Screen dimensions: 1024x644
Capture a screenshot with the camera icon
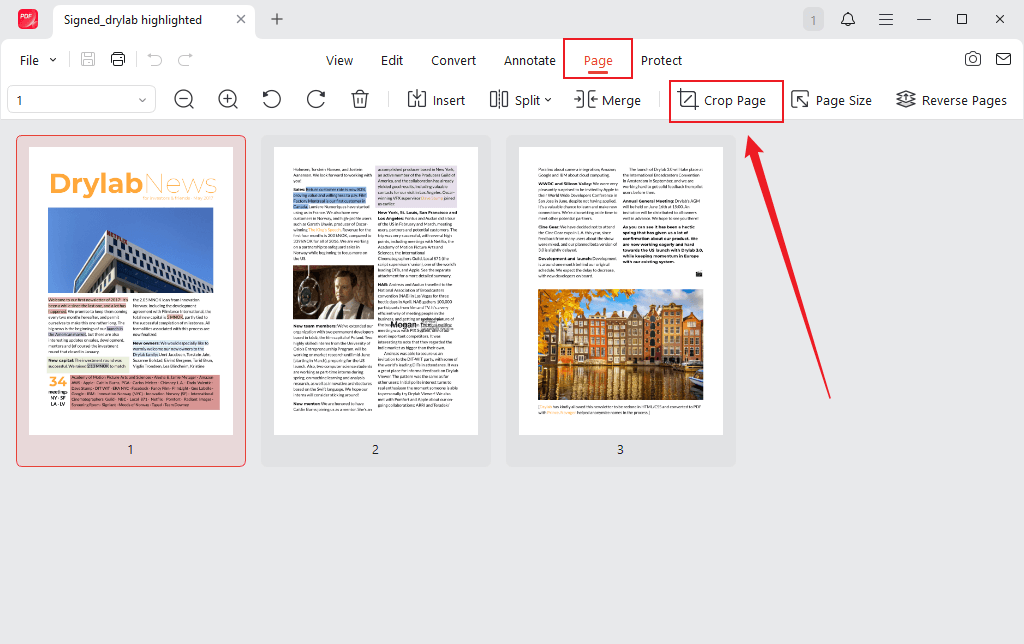point(972,60)
